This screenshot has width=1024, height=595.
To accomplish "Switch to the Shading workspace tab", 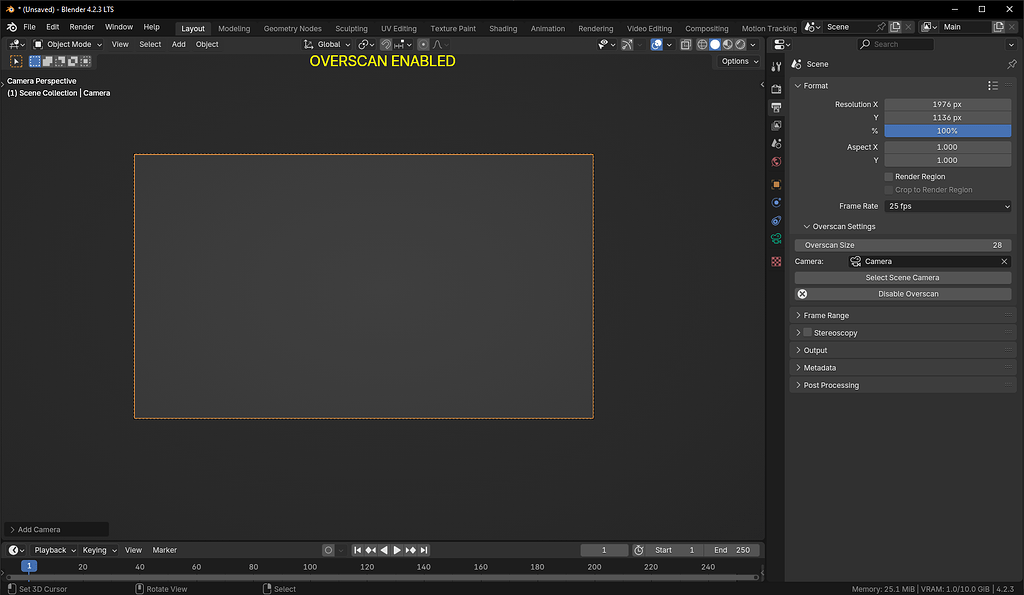I will (503, 28).
